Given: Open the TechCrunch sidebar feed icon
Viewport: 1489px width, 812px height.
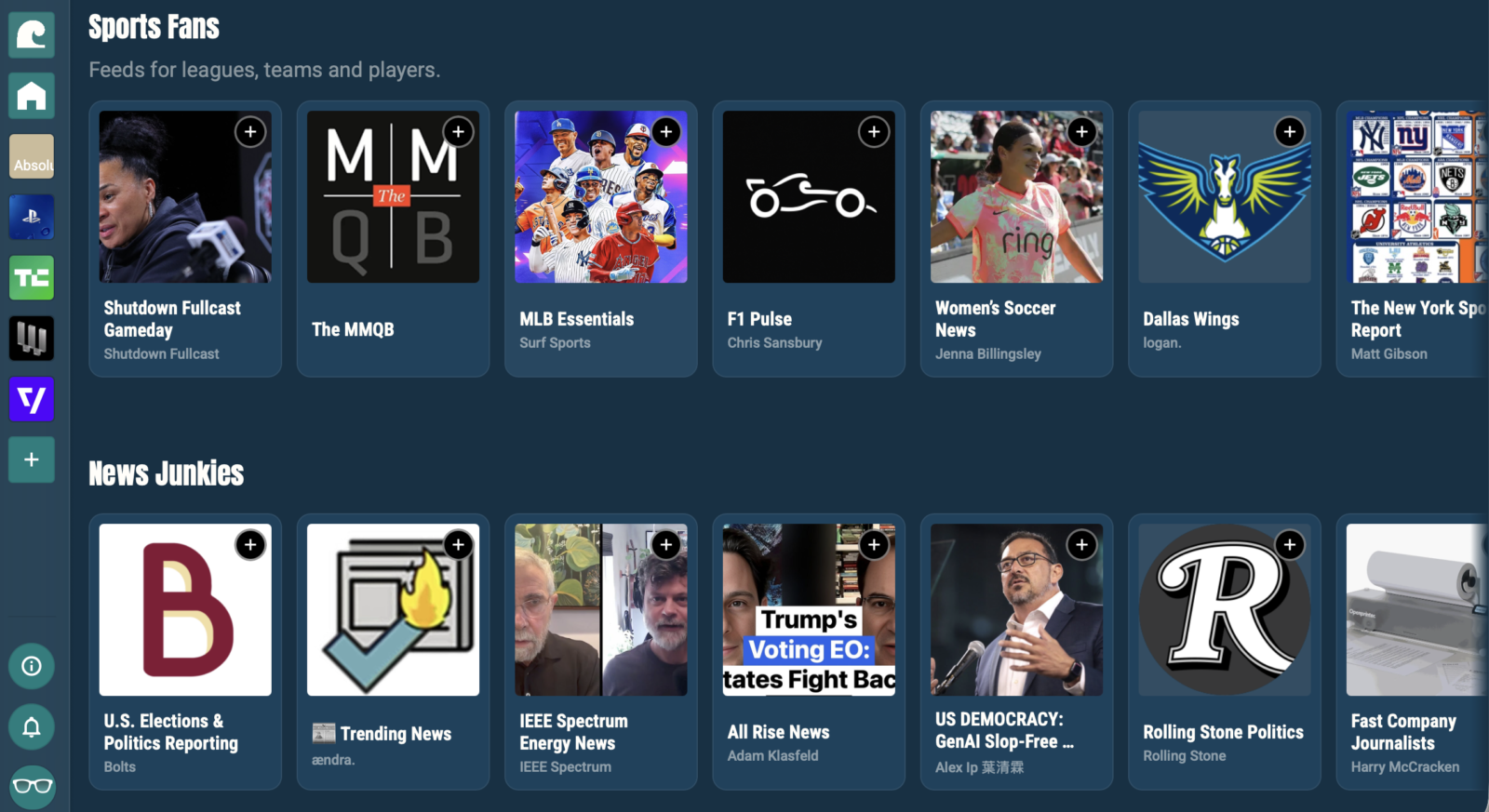Looking at the screenshot, I should coord(32,278).
